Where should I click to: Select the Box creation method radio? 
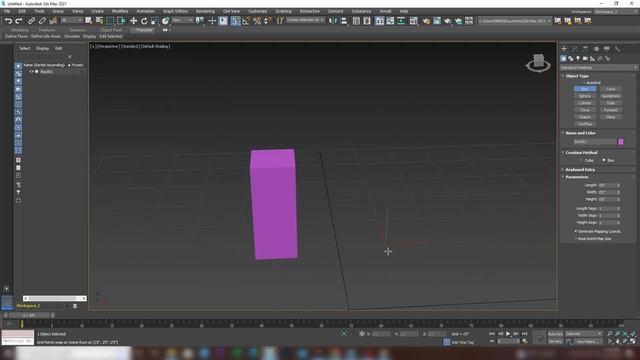coord(604,160)
